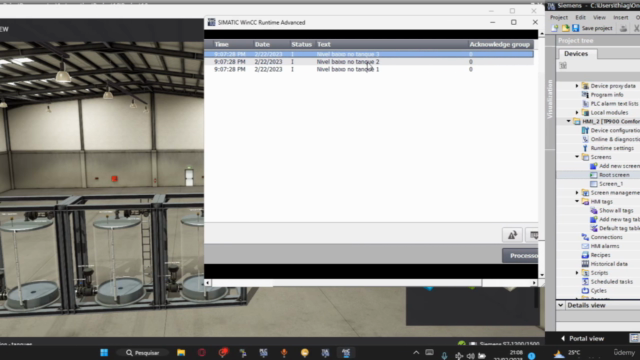Open the Project menu in TIA Portal
Image resolution: width=640 pixels, height=360 pixels.
pyautogui.click(x=559, y=18)
